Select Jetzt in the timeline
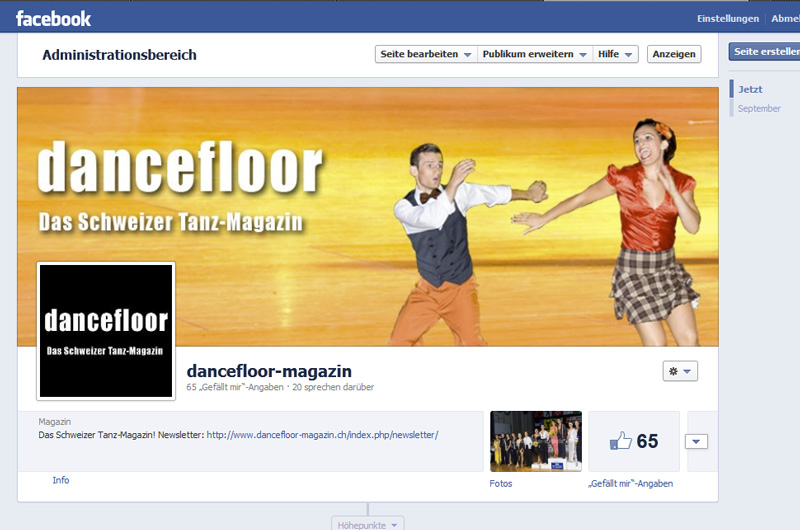This screenshot has height=530, width=800. tap(750, 89)
